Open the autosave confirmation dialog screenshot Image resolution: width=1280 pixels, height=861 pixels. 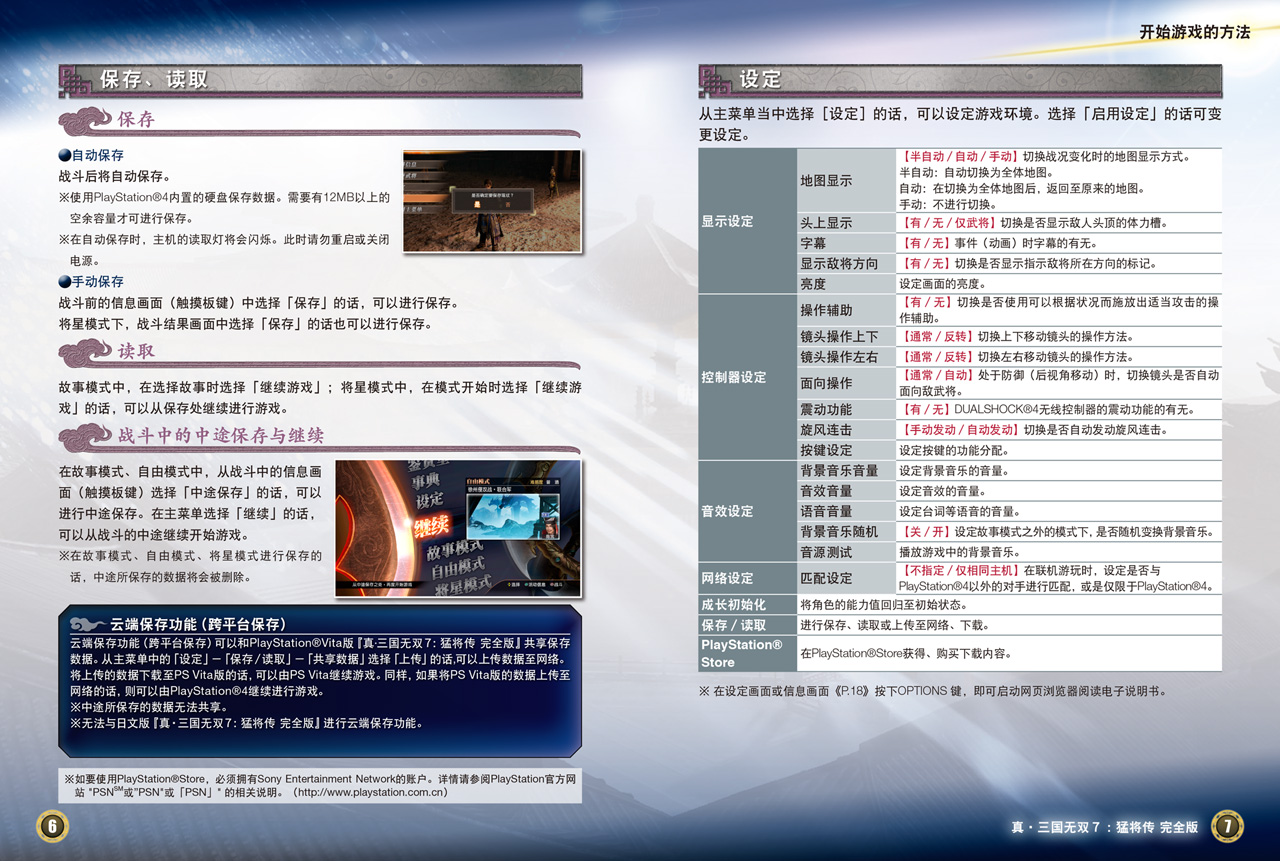coord(491,201)
